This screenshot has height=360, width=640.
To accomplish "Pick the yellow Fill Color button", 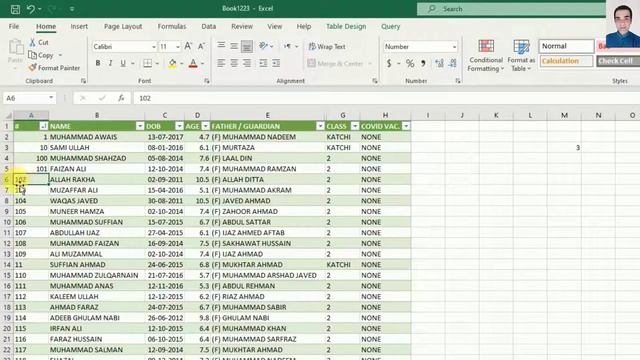I will tap(172, 63).
